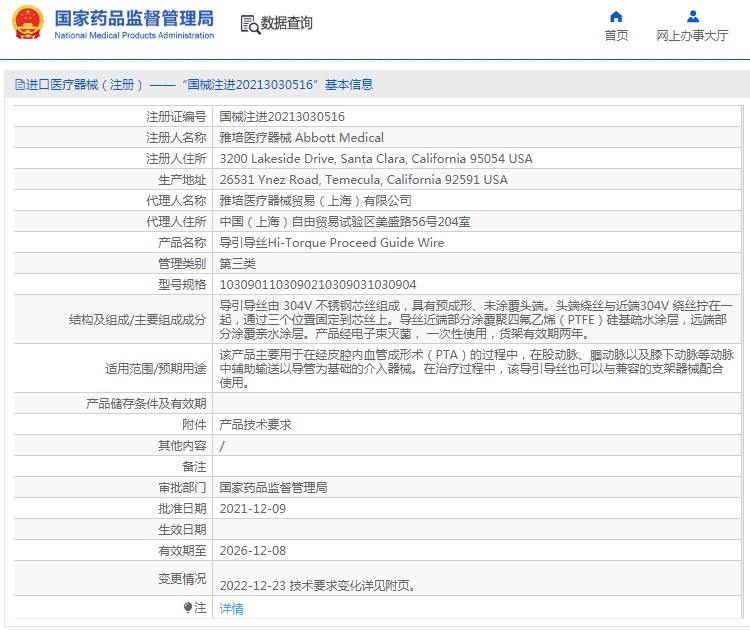Select expiry date 2026-12-08
Viewport: 750px width, 630px height.
(x=253, y=551)
